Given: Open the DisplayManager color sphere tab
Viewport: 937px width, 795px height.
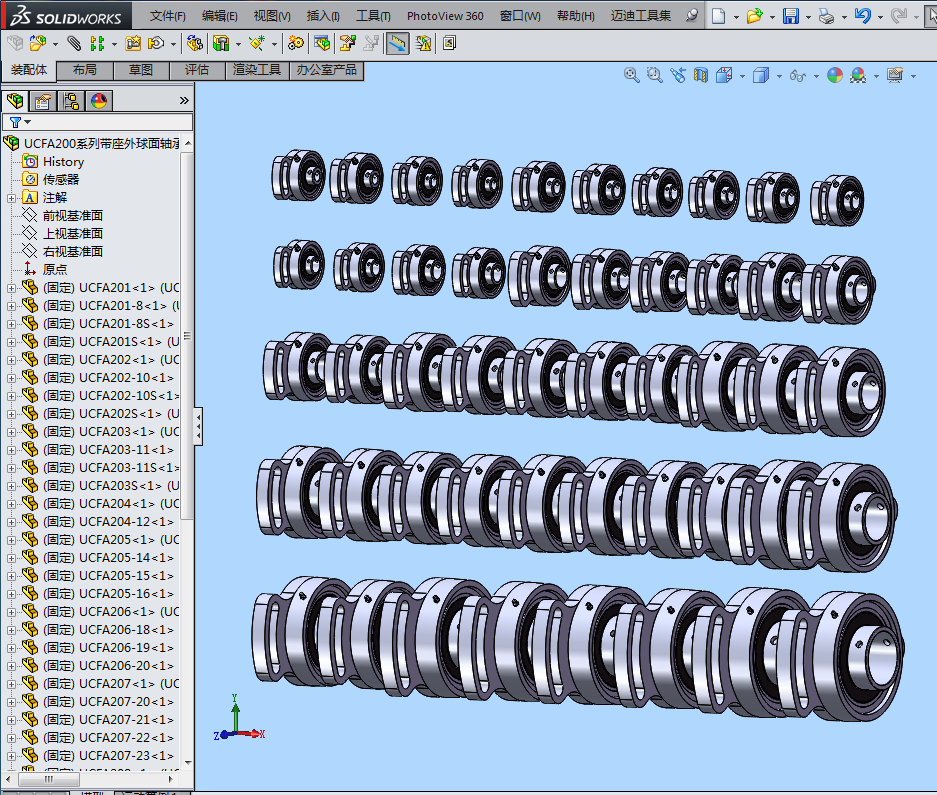Looking at the screenshot, I should click(99, 101).
